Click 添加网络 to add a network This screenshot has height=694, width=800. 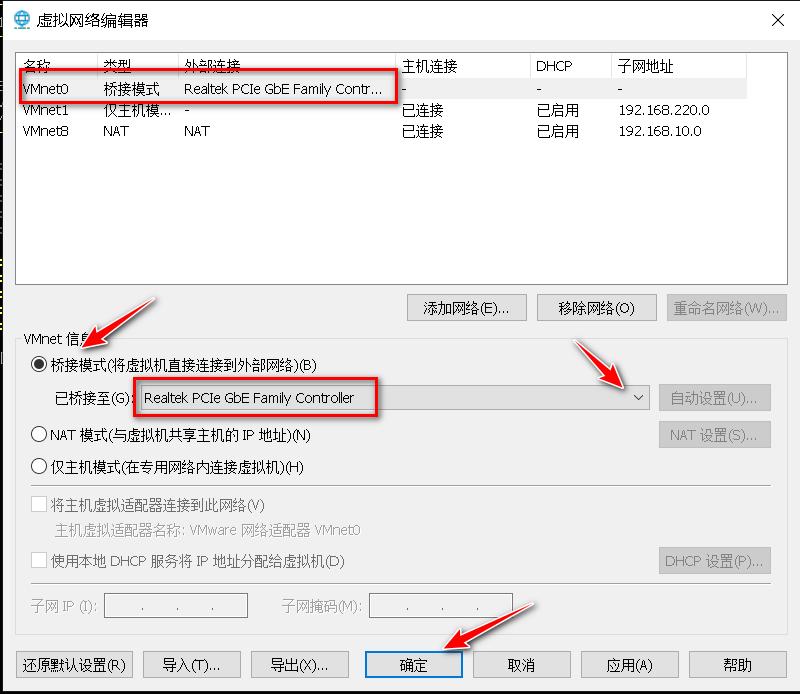click(466, 307)
